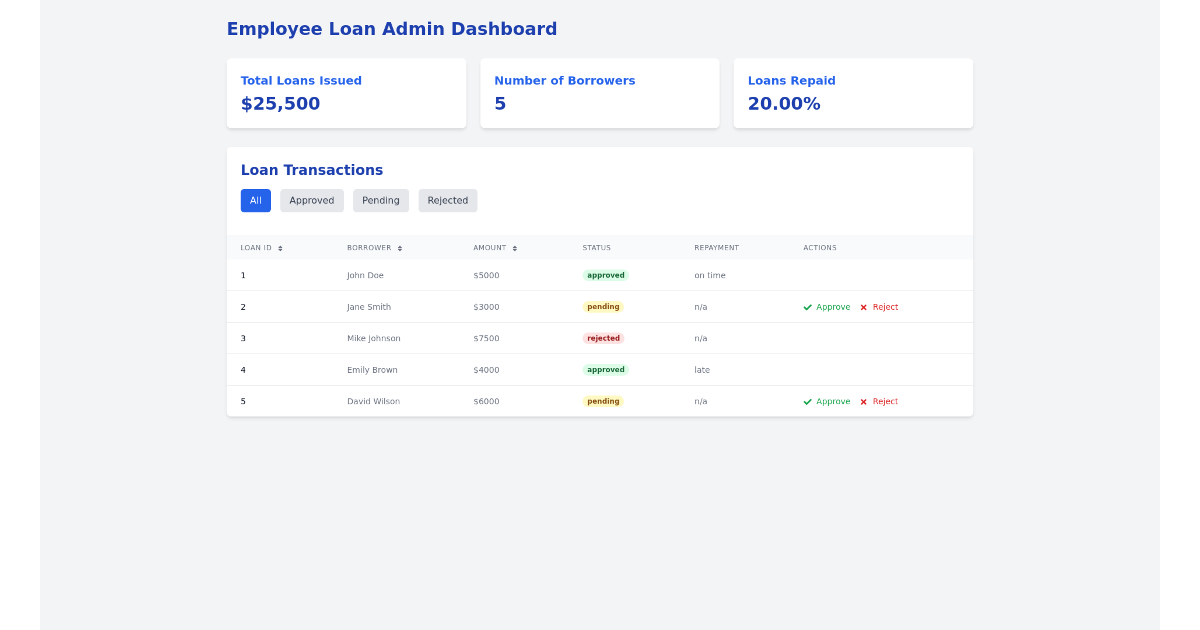This screenshot has width=1200, height=630.
Task: Click the Approve link for Jane Smith
Action: coord(832,307)
